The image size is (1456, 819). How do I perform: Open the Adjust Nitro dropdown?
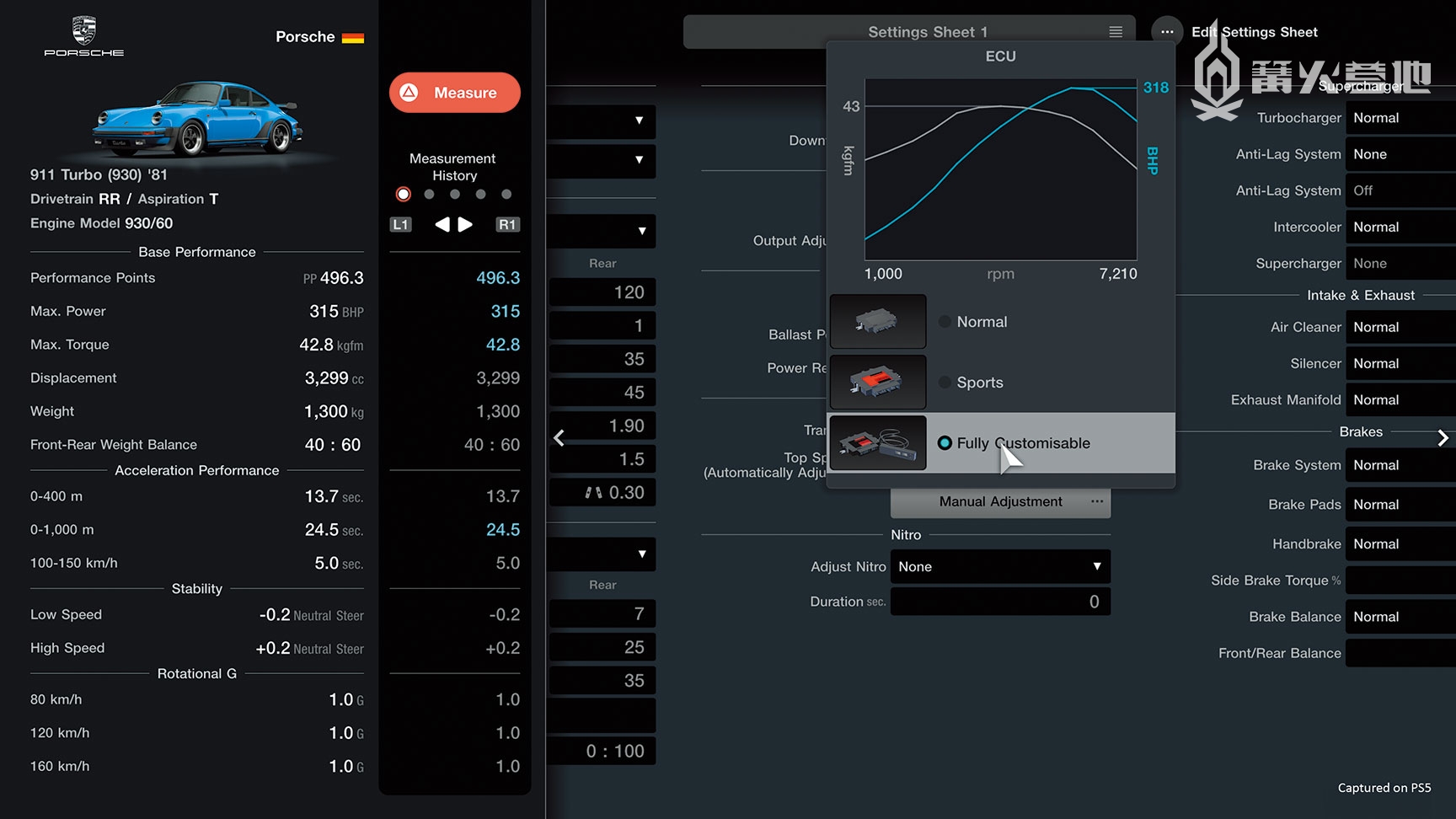pyautogui.click(x=1000, y=566)
